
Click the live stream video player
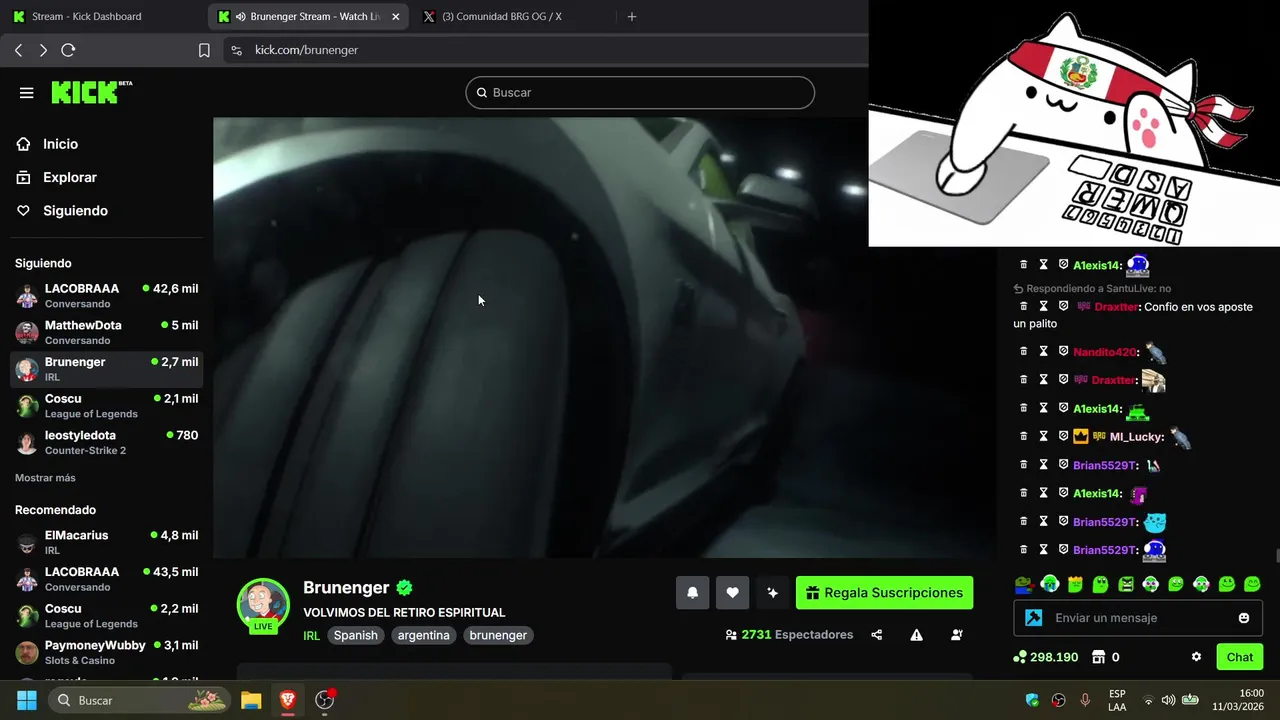coord(604,337)
